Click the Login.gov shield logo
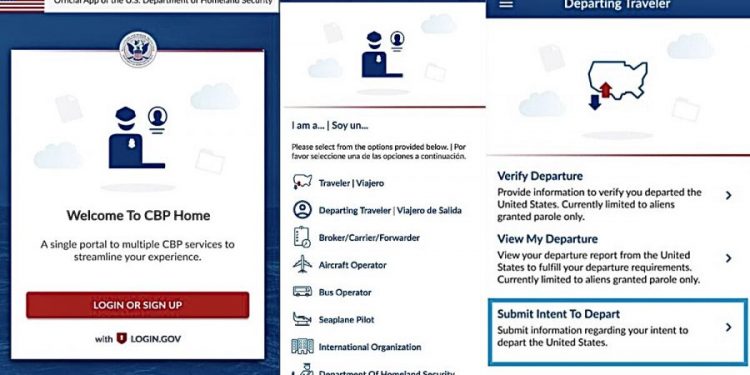 point(121,339)
